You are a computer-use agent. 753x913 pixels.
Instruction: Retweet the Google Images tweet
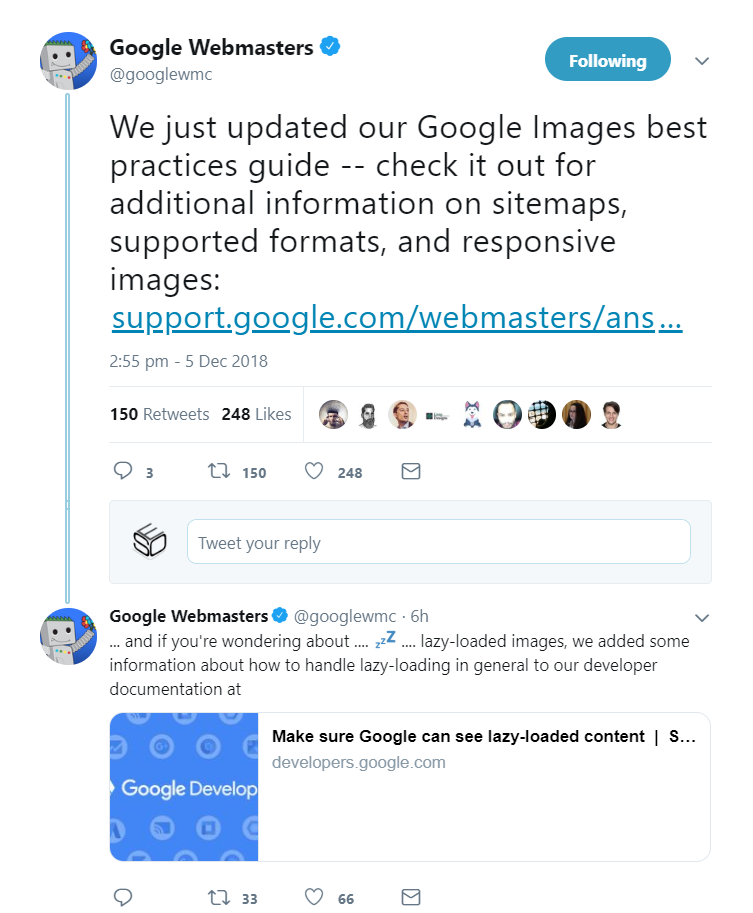coord(218,471)
